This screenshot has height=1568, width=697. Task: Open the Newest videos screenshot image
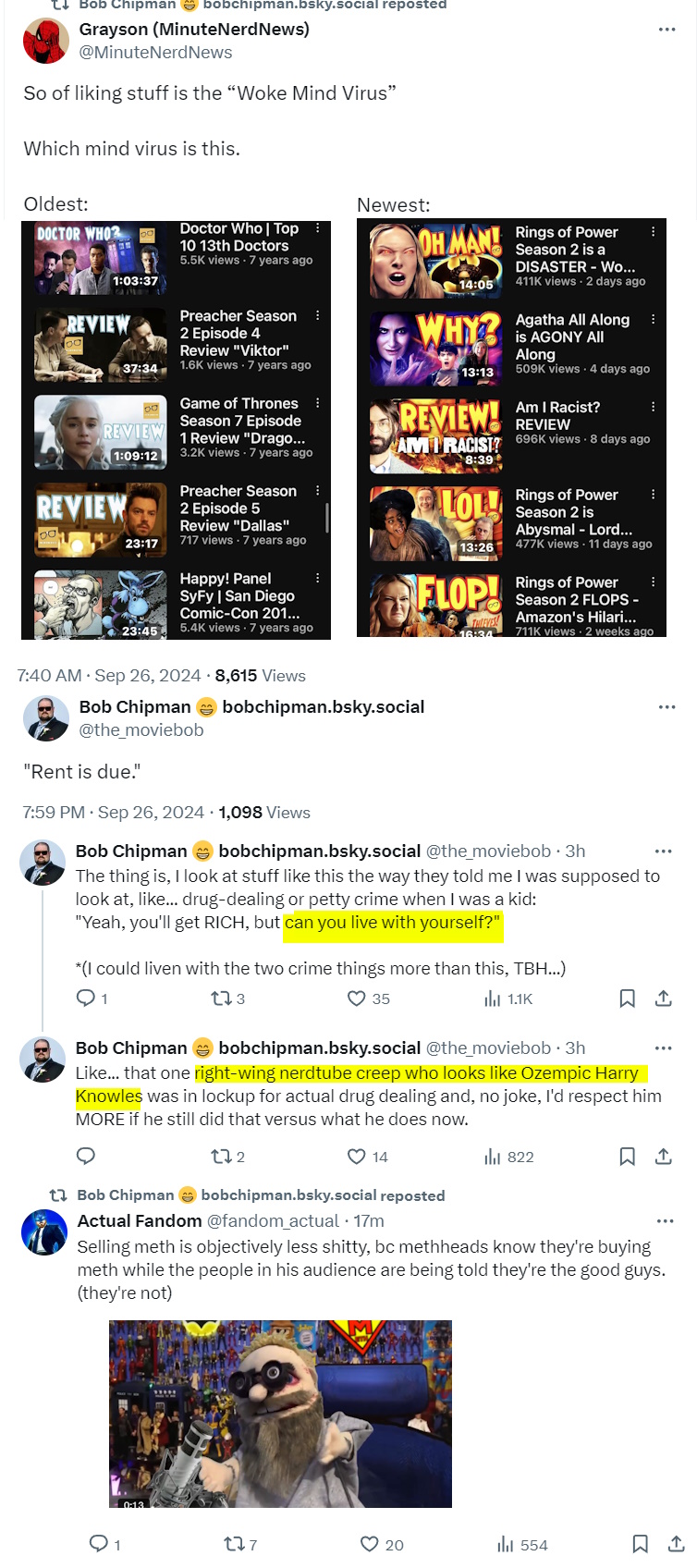[511, 428]
